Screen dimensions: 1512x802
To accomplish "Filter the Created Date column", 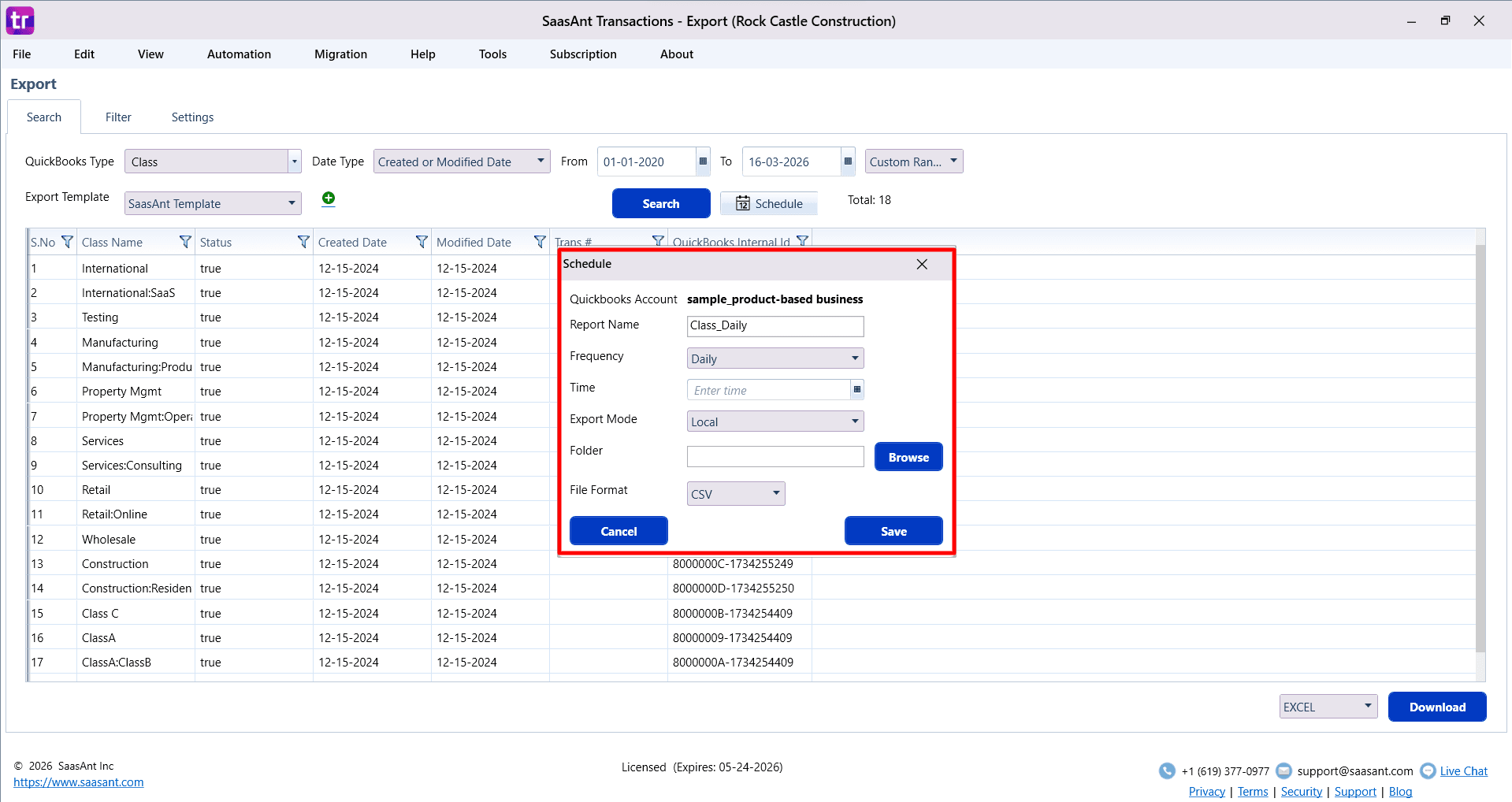I will (422, 242).
